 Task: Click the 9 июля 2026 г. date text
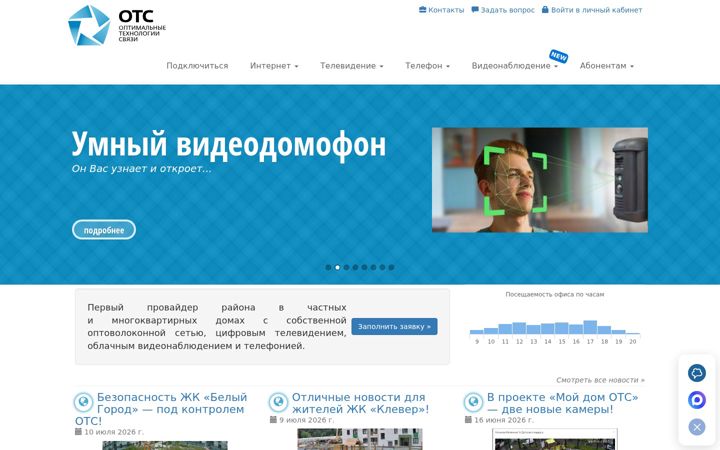click(307, 420)
